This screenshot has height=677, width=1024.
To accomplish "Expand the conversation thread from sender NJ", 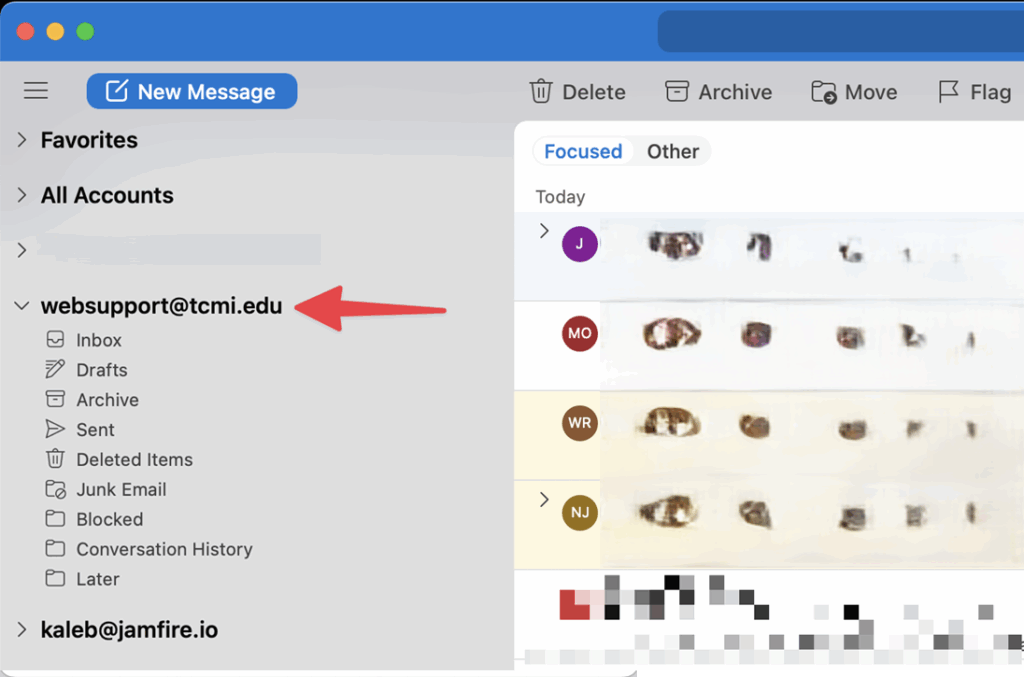I will 544,499.
